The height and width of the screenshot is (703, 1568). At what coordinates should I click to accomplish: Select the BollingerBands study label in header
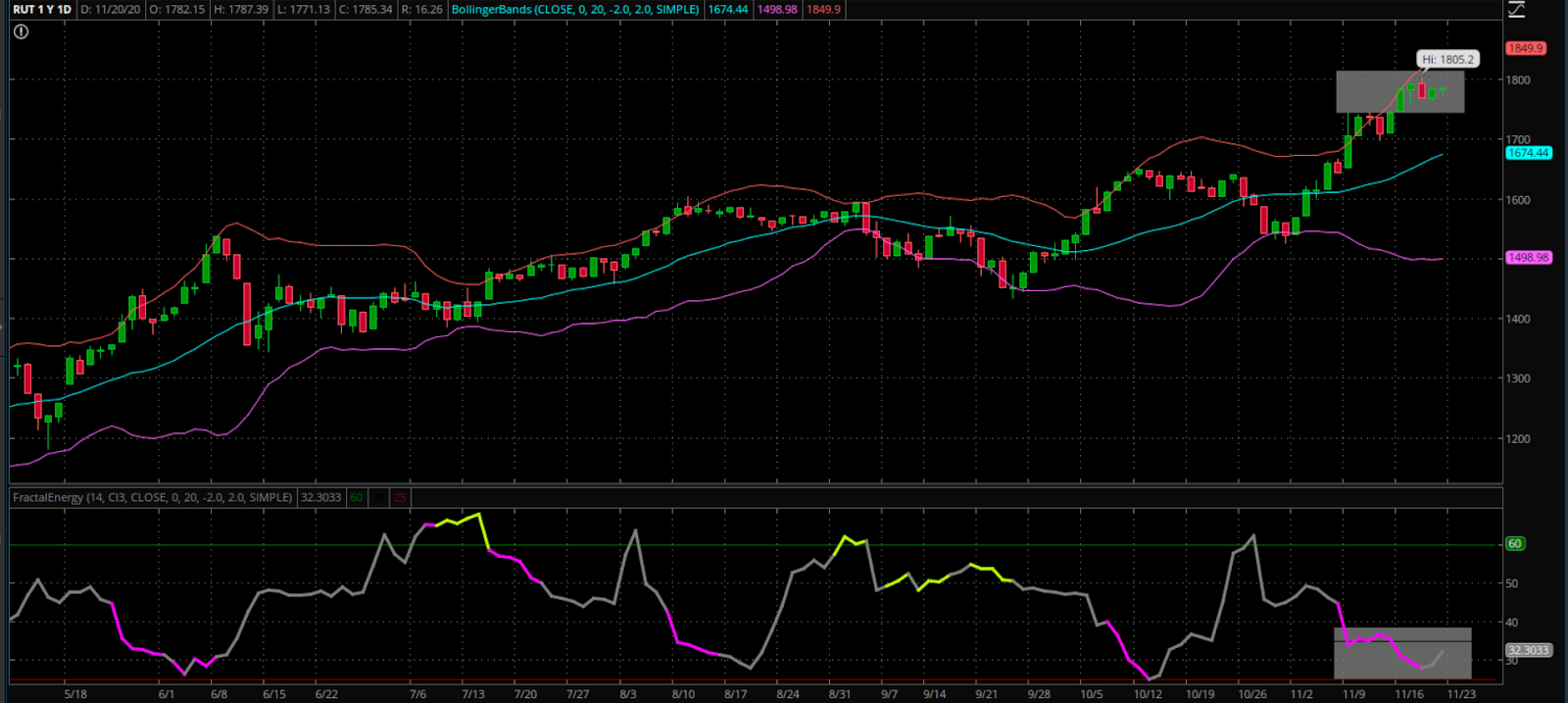[x=575, y=9]
